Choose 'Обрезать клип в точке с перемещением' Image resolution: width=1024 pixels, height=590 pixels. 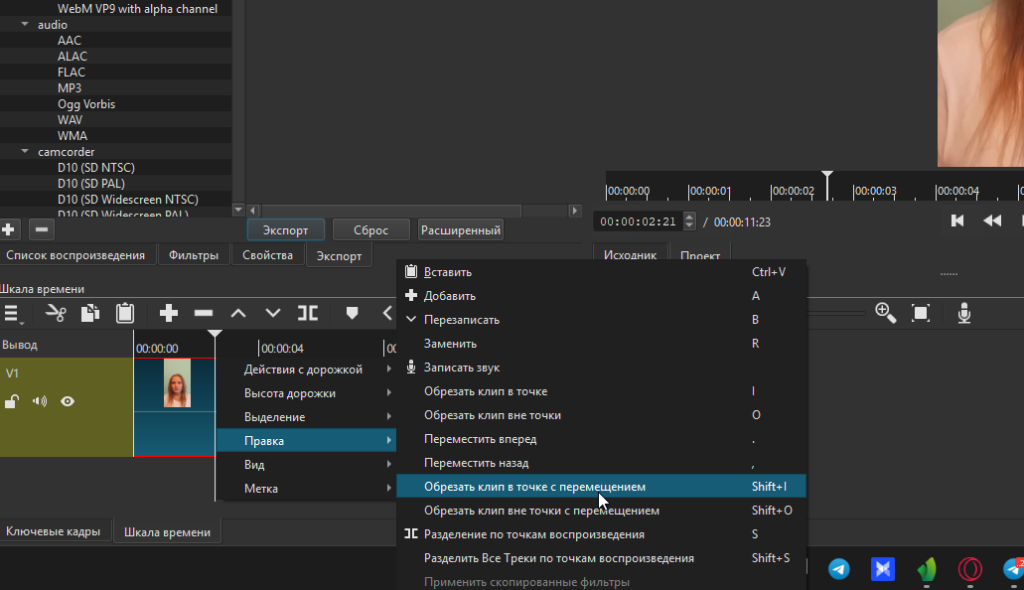pyautogui.click(x=534, y=487)
